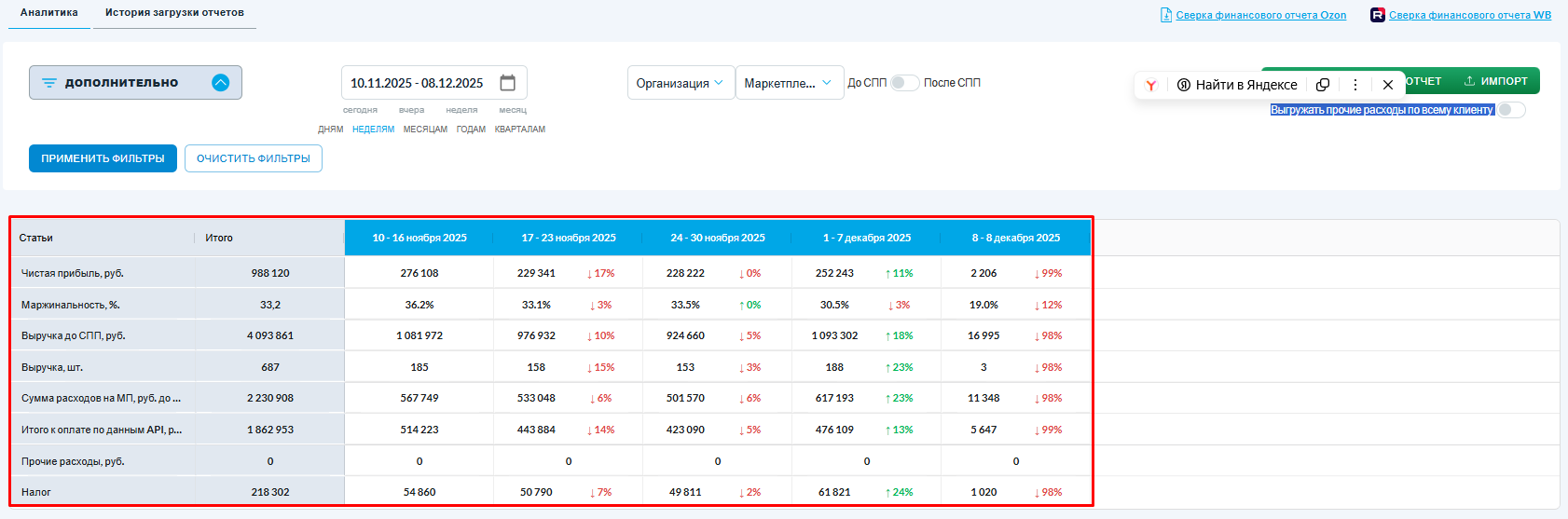The height and width of the screenshot is (519, 1568).
Task: Switch to История загрузки отчетов tab
Action: pos(174,13)
